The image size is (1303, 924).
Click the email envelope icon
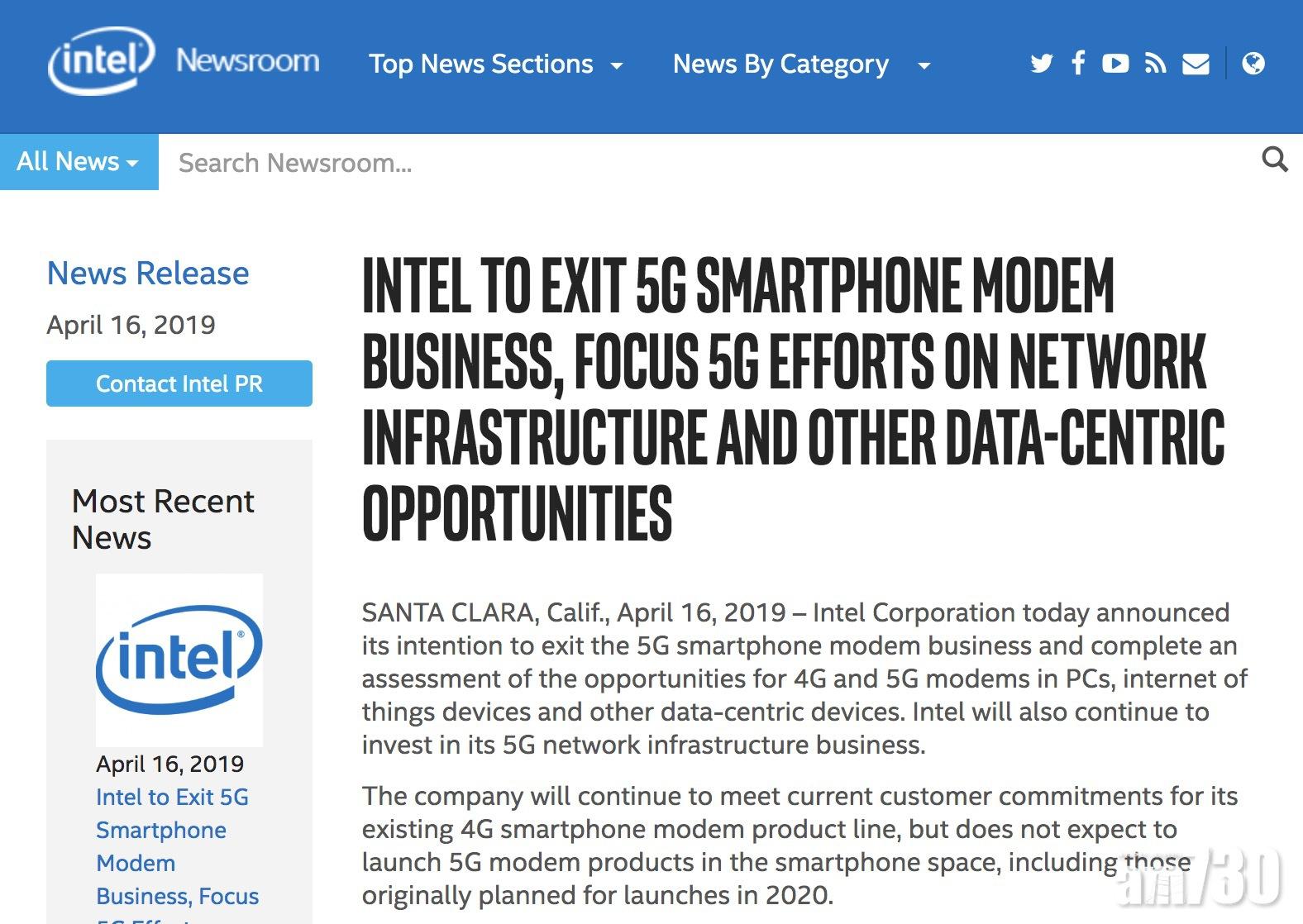(x=1196, y=64)
